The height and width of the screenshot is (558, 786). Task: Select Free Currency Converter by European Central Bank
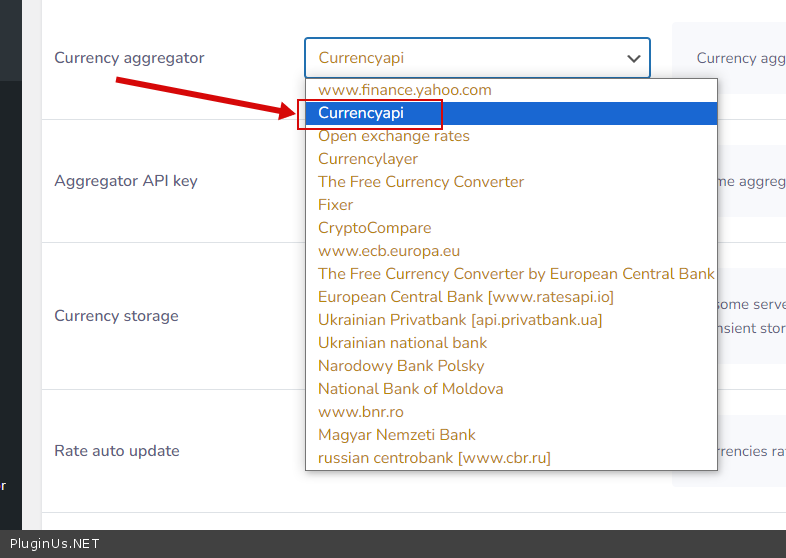tap(516, 274)
